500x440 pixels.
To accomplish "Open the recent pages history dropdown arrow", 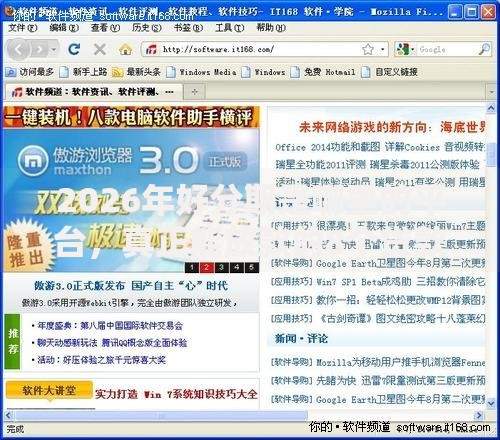I will pos(54,50).
